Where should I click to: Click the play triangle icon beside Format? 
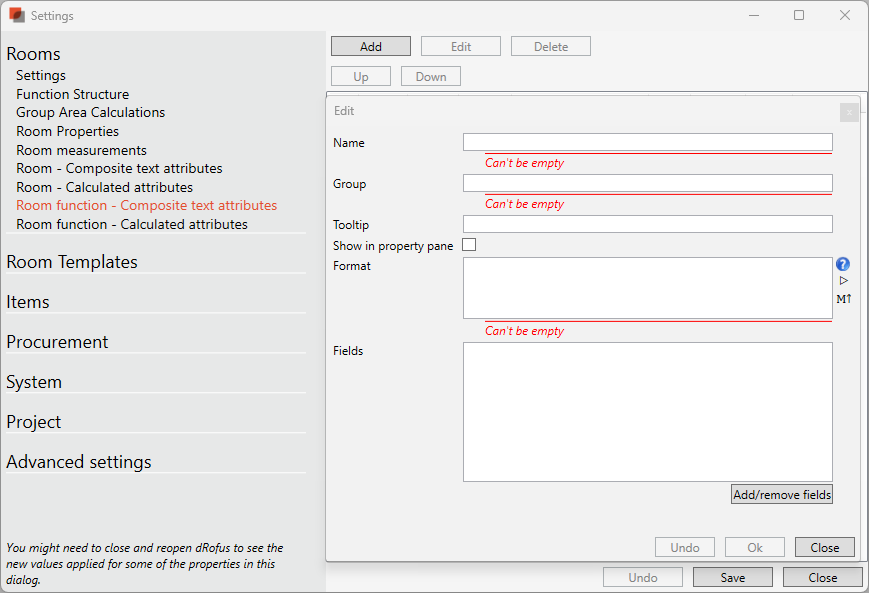tap(843, 281)
